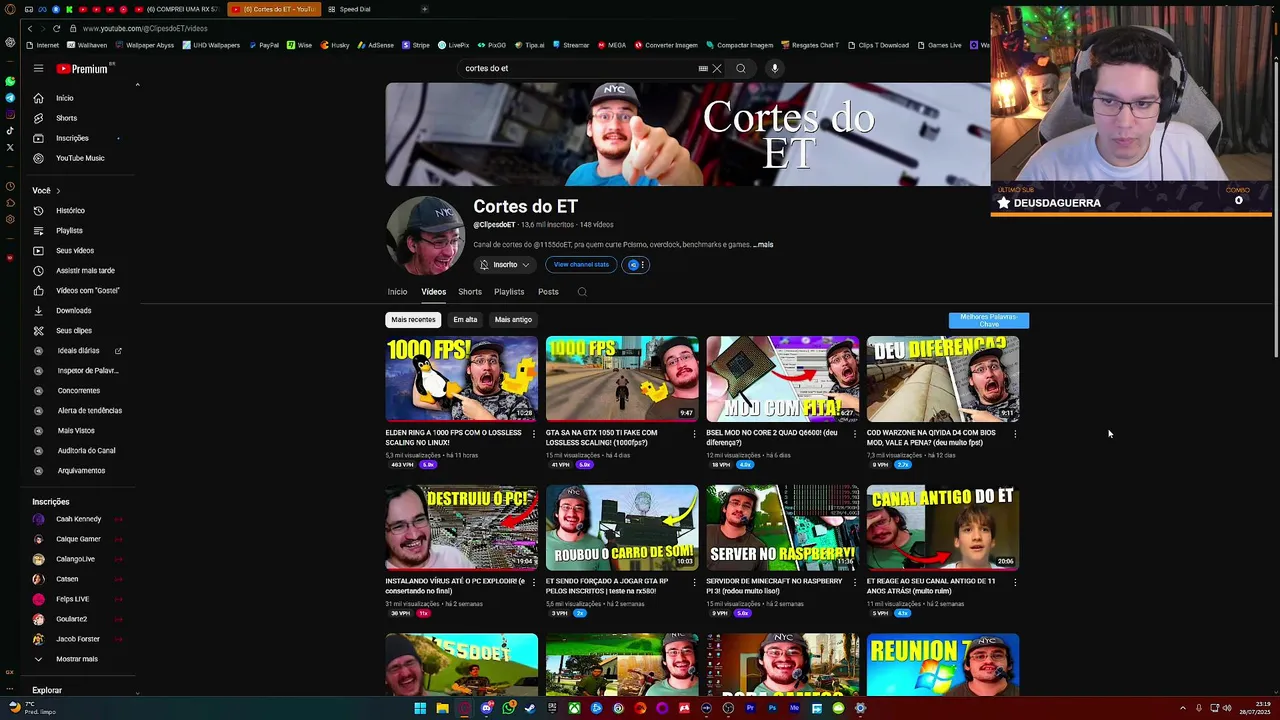Open 'Canal antigo do ET' video thumbnail
The height and width of the screenshot is (720, 1280).
(x=943, y=527)
